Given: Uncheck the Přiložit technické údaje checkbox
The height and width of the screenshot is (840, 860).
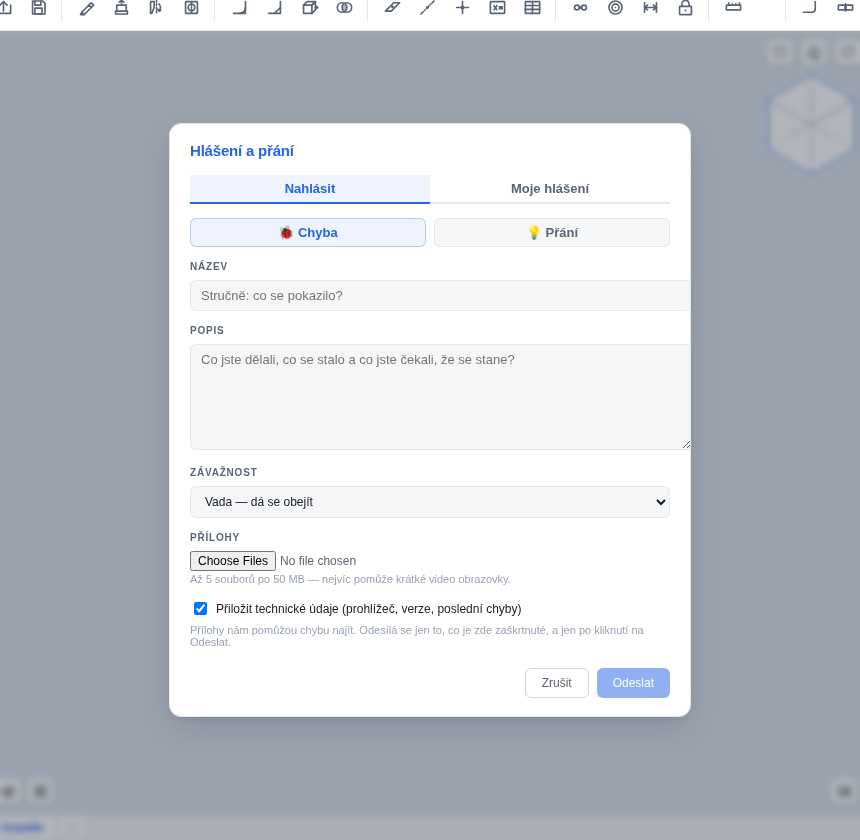Looking at the screenshot, I should 200,609.
